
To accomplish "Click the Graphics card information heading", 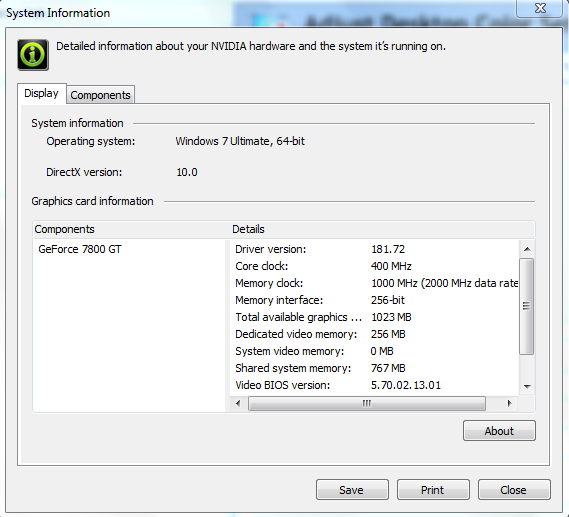I will point(92,201).
